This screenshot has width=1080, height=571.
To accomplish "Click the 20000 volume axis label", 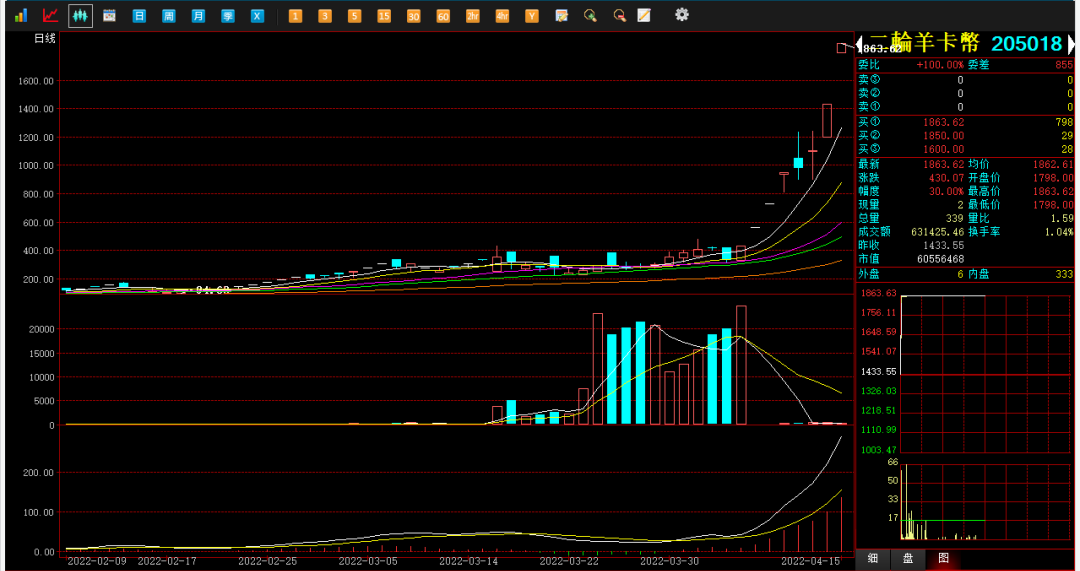I will click(41, 329).
